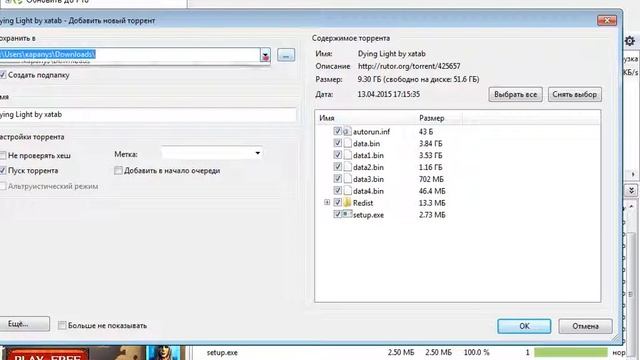Select the data3.bin file name
640x360 pixels.
pyautogui.click(x=368, y=179)
